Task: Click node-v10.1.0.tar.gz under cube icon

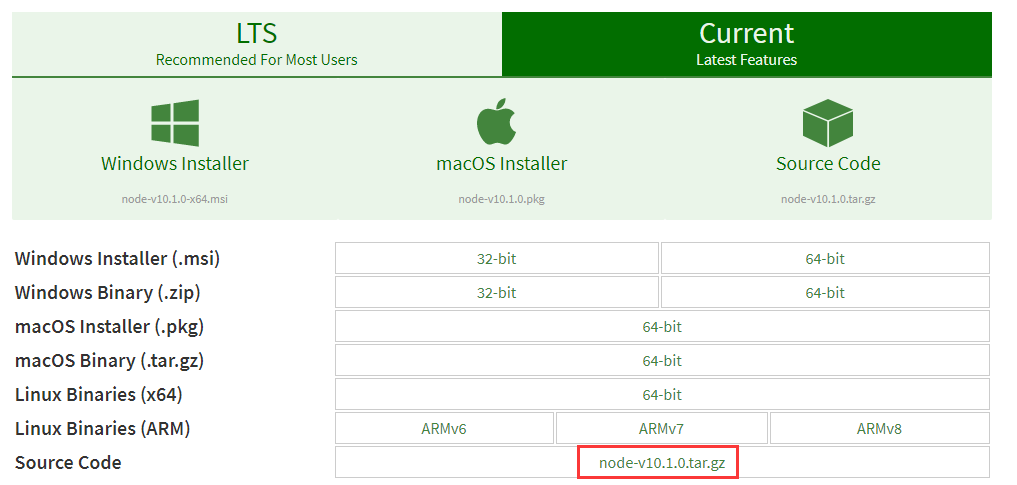Action: coord(828,199)
